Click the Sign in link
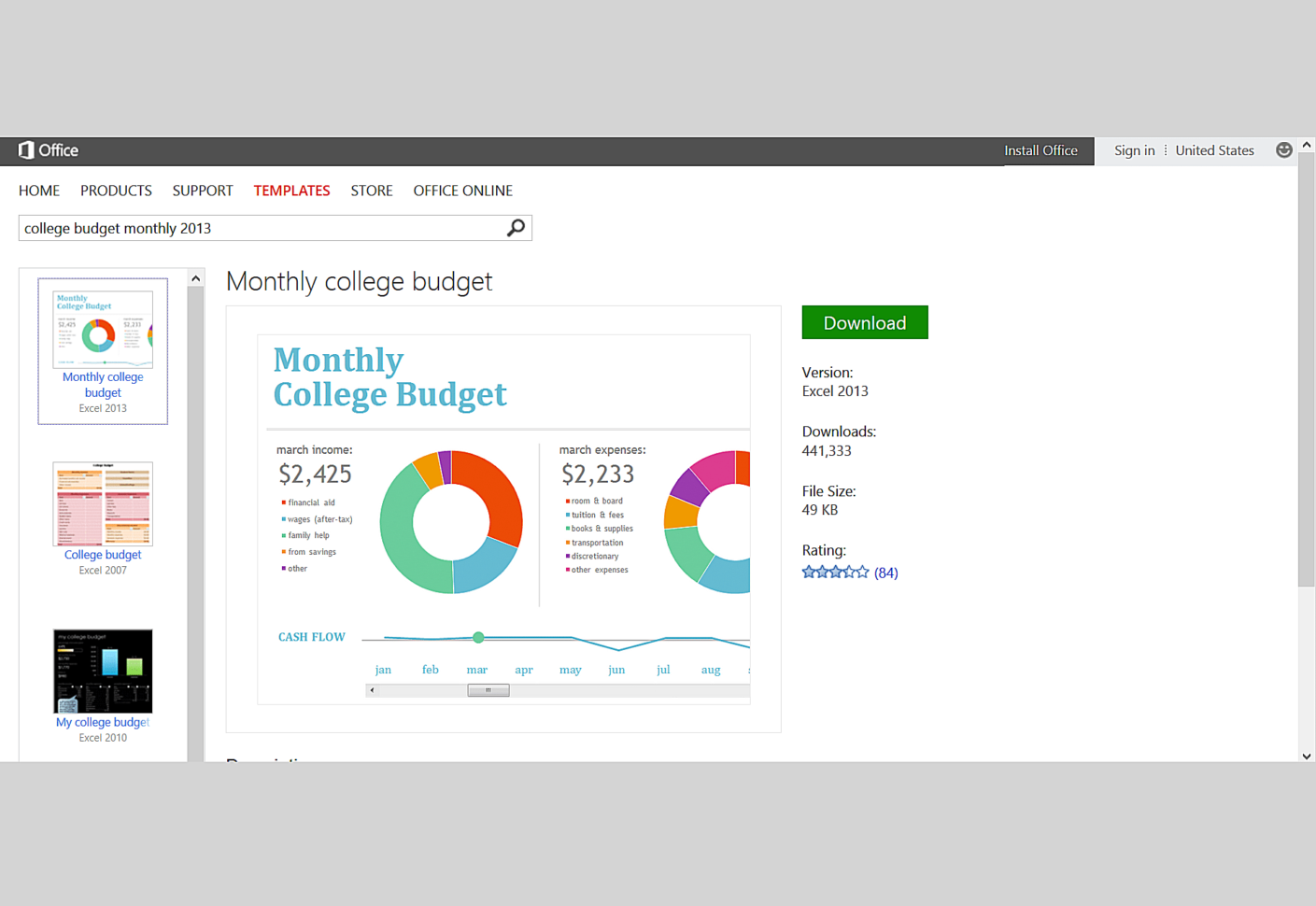Screen dimensions: 1316x906 pos(1134,150)
